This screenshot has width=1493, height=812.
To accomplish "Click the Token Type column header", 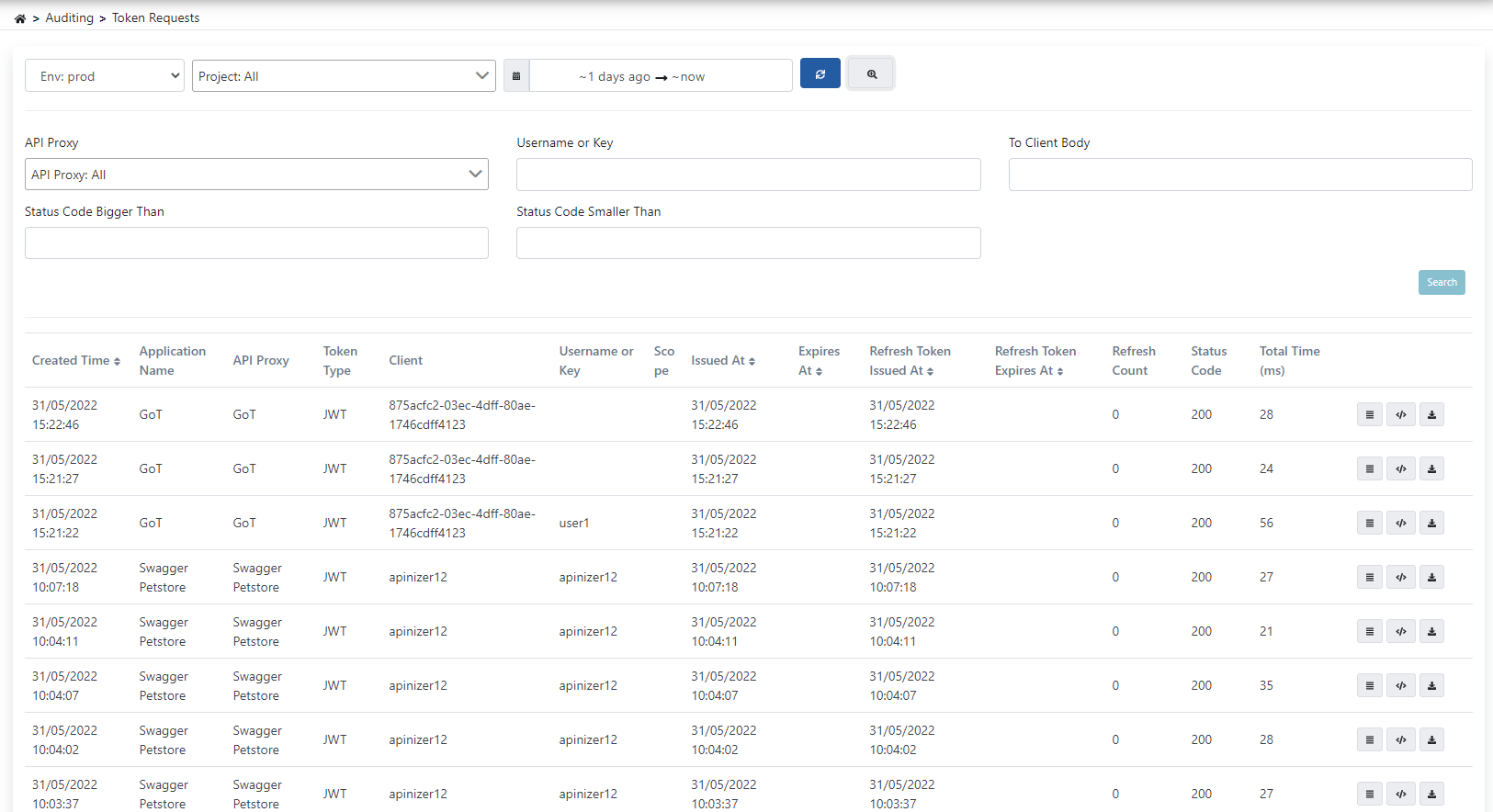I will 340,361.
